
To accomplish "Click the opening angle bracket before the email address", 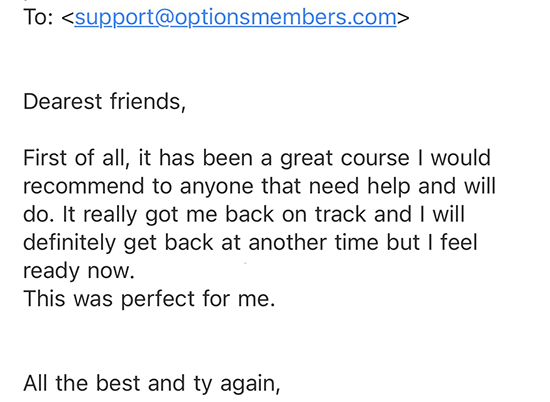I will [x=68, y=17].
